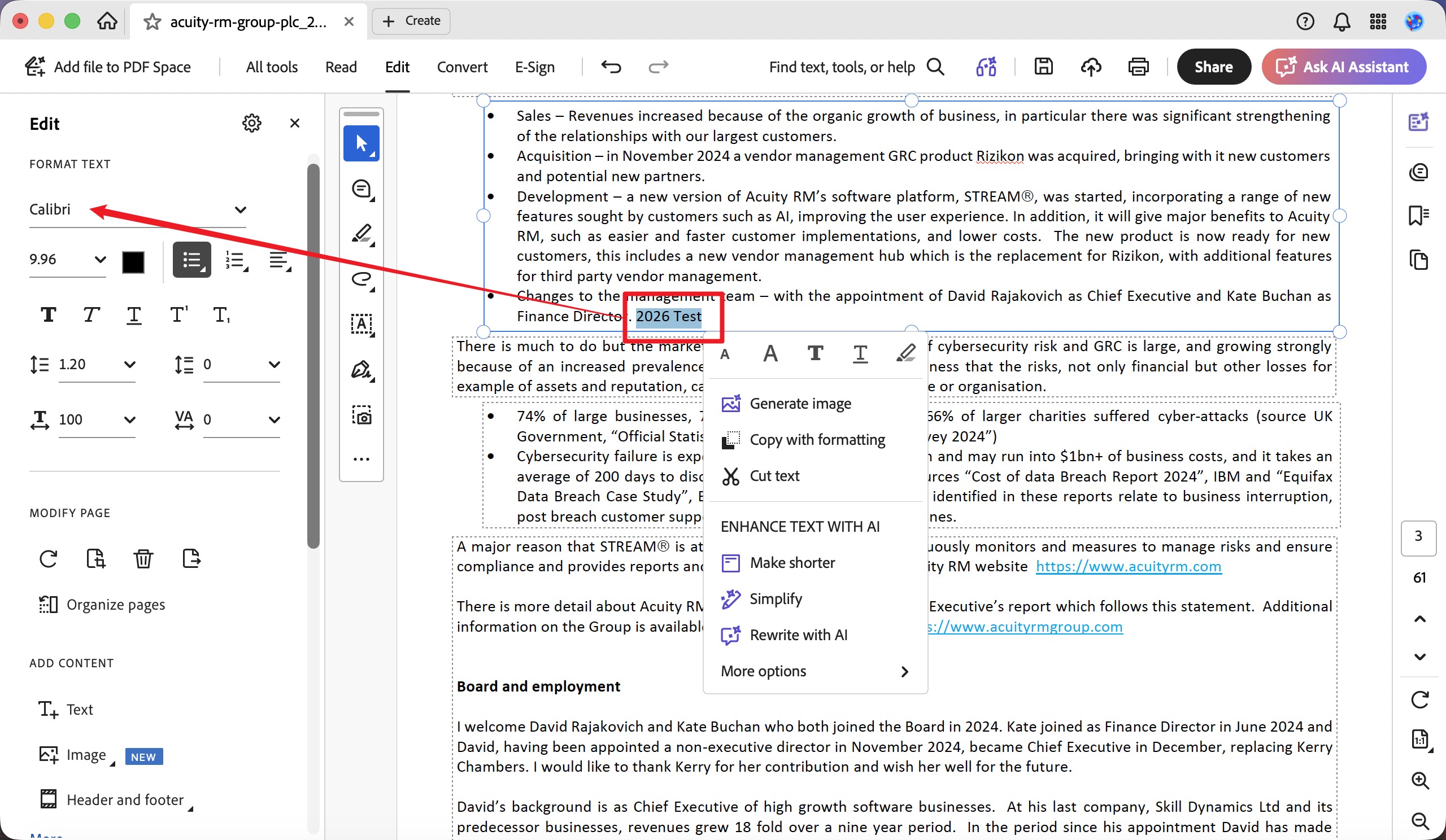Open black text color swatch

[133, 262]
